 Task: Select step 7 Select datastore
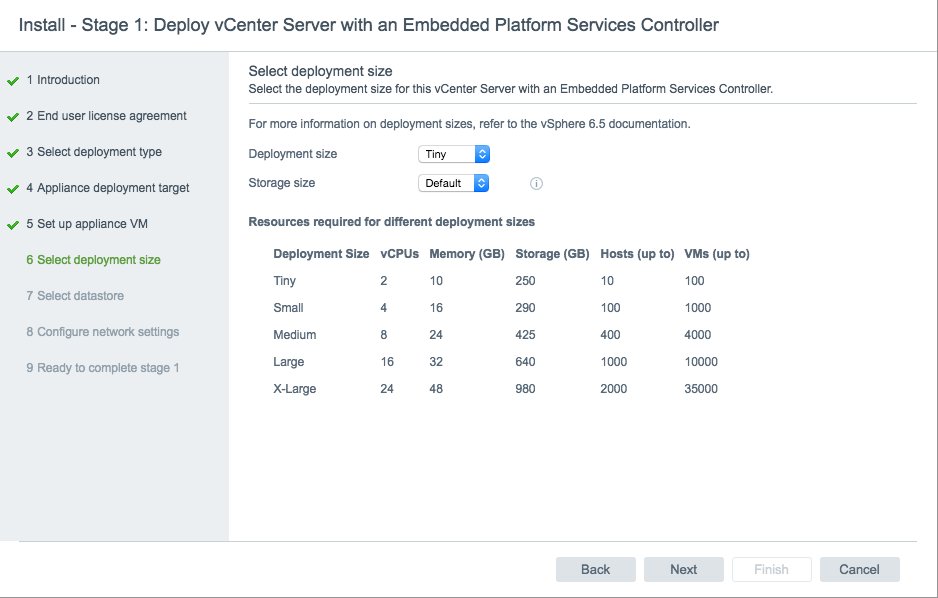[75, 295]
